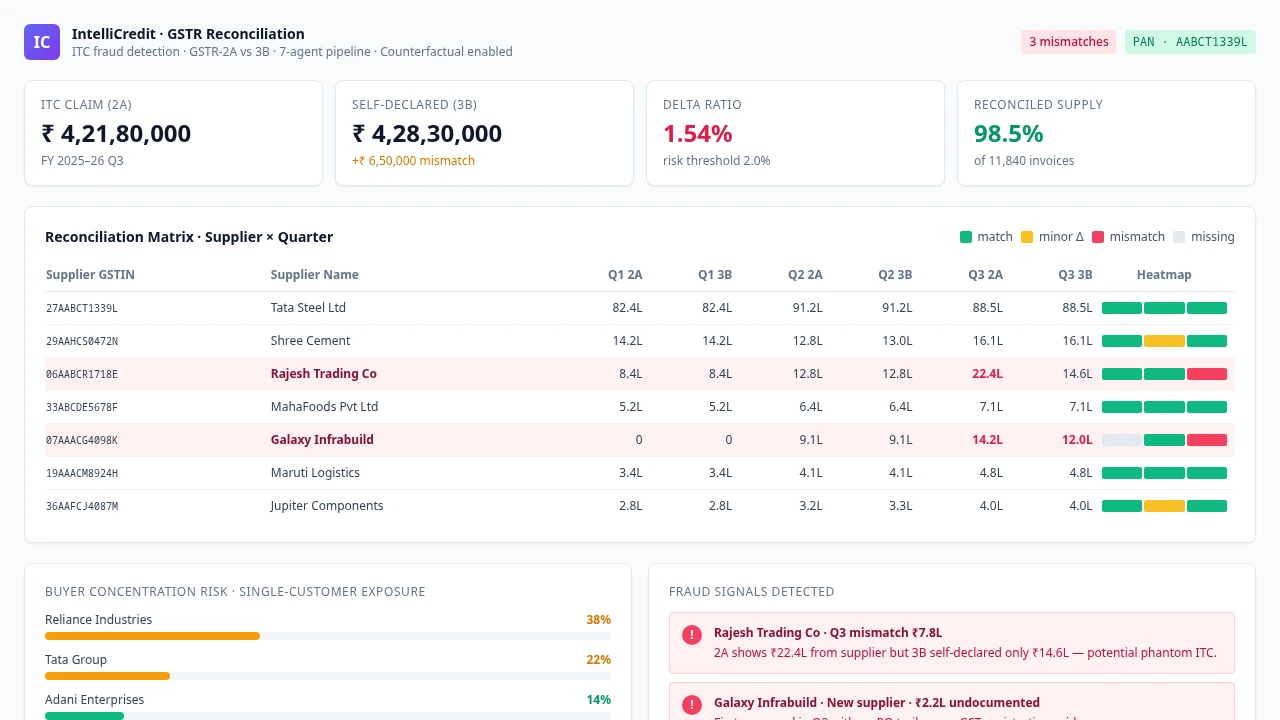Click GSTIN 19AAACM8924H
Image resolution: width=1280 pixels, height=720 pixels.
pos(82,473)
